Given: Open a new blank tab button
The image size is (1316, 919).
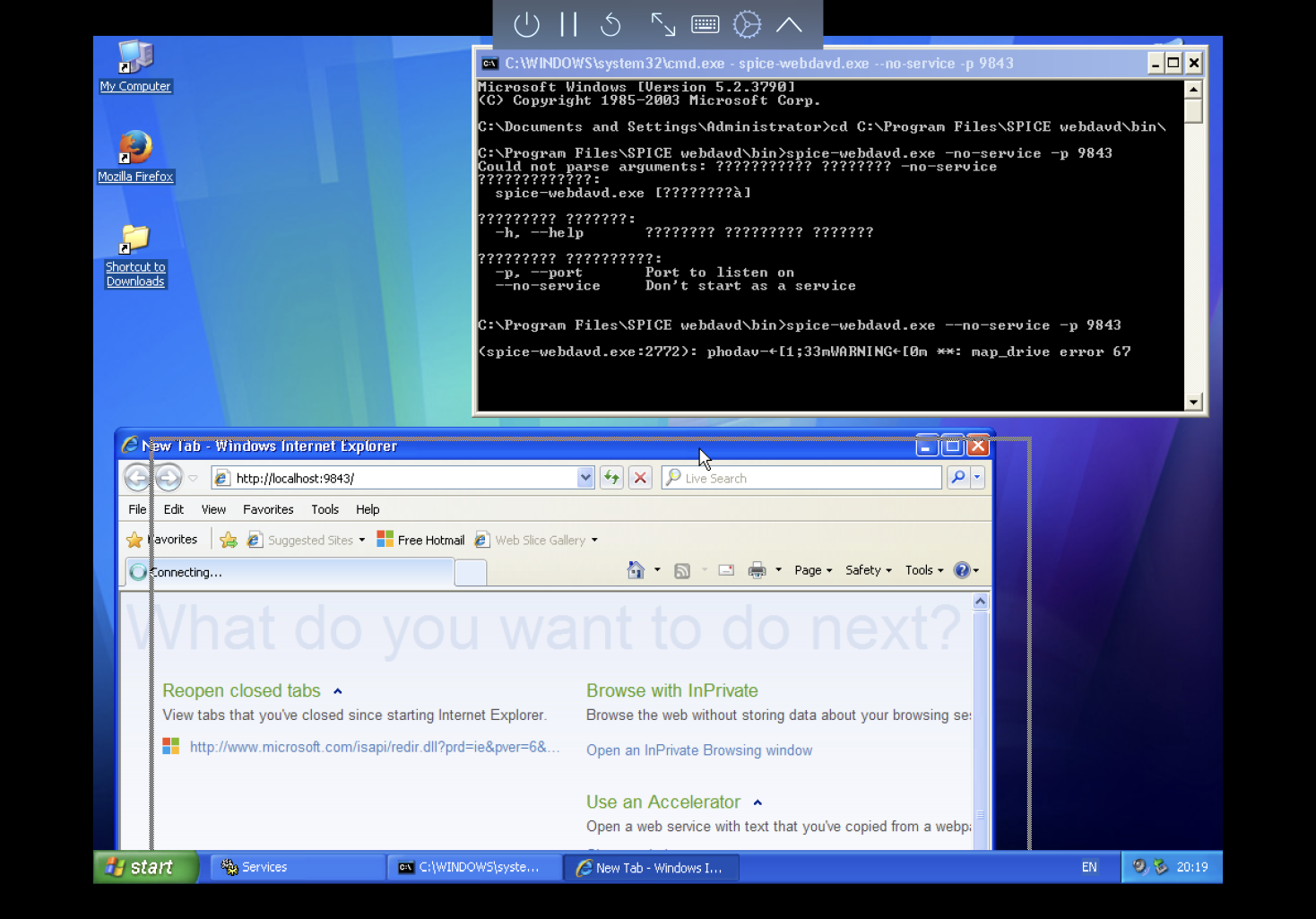Looking at the screenshot, I should pos(471,572).
